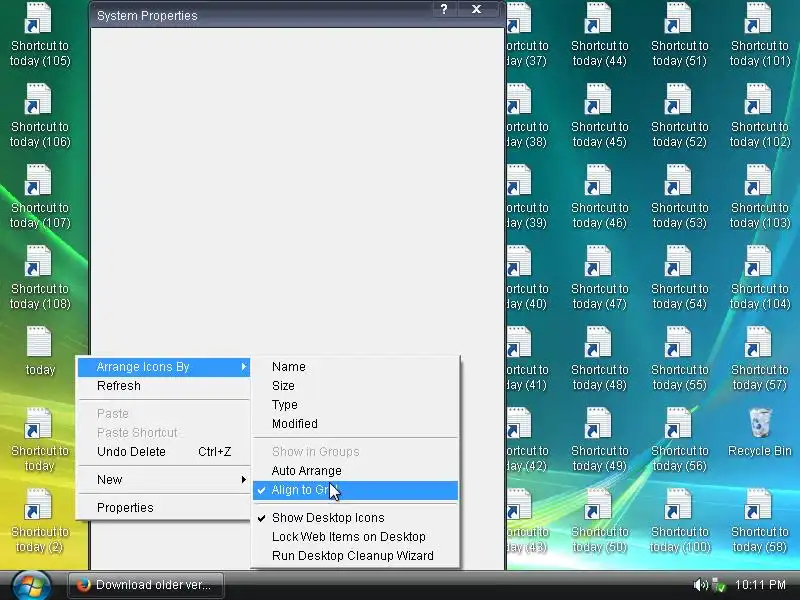The image size is (800, 600).
Task: Close the System Properties window
Action: [477, 9]
